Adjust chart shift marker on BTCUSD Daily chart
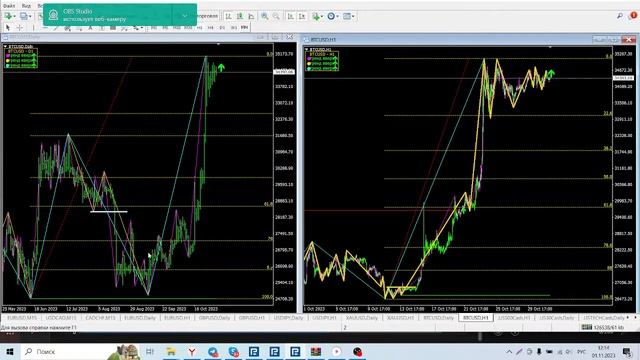Viewport: 640px width, 360px height. (218, 44)
